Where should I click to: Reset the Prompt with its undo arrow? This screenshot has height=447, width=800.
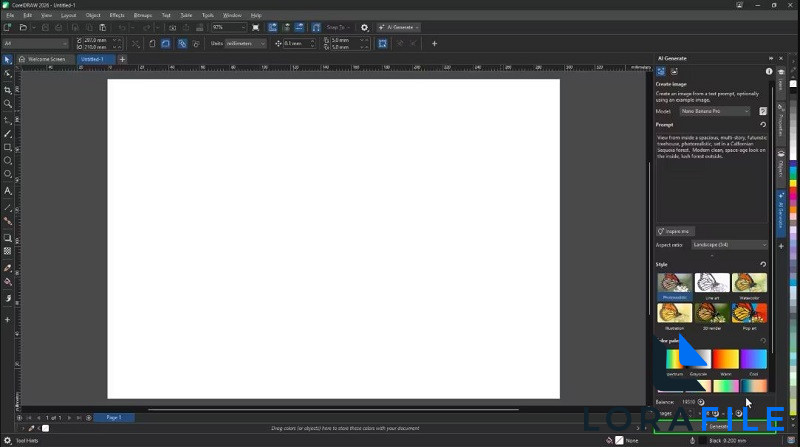(763, 125)
